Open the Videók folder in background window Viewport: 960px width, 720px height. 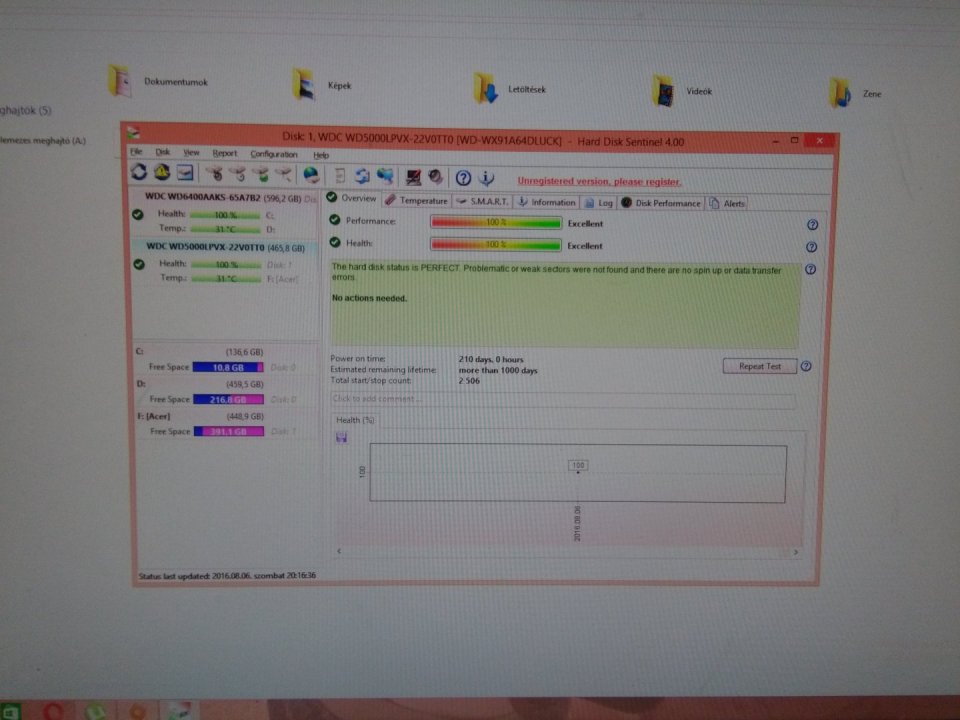tap(683, 91)
